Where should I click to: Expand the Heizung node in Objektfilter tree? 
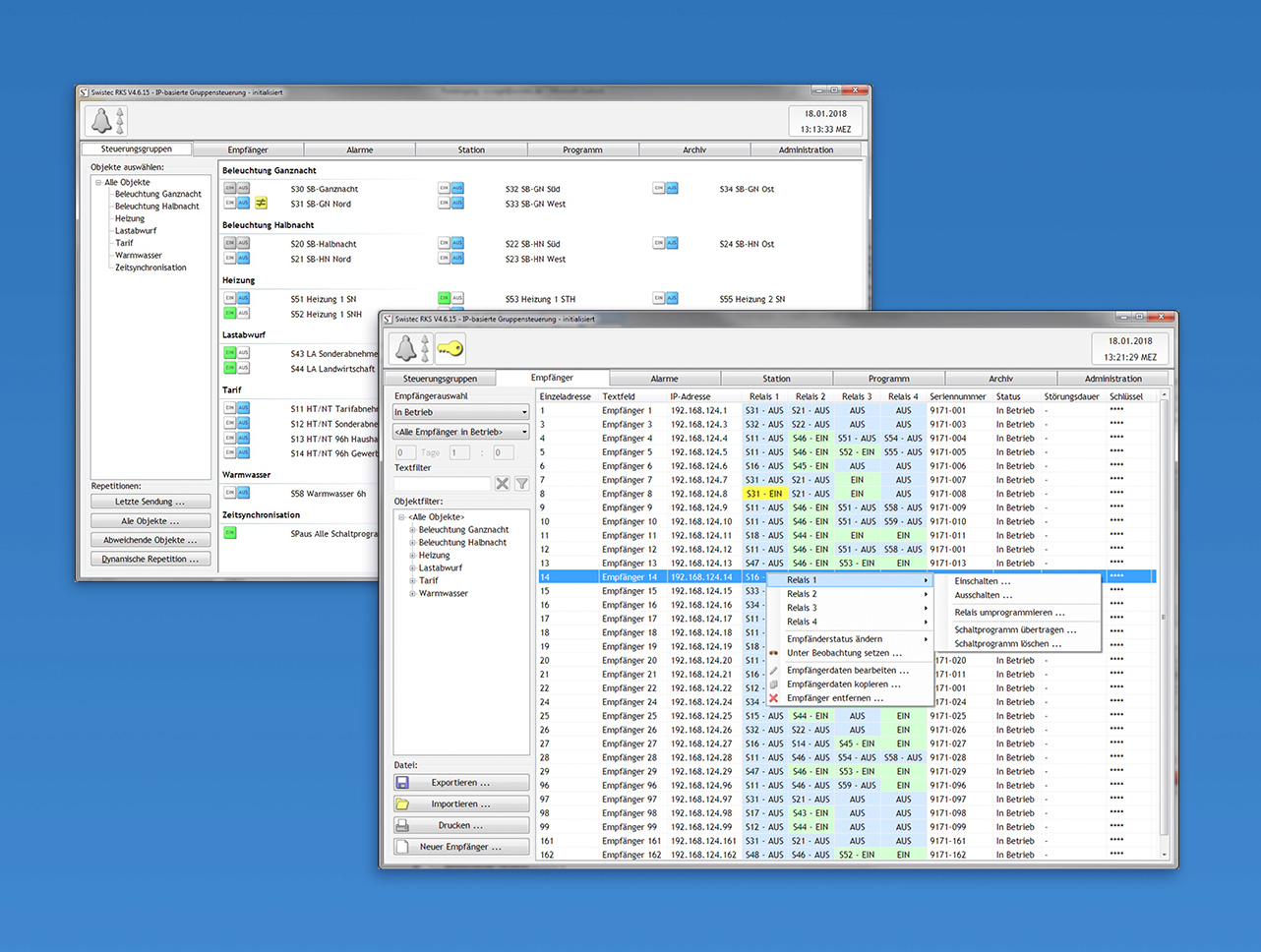pyautogui.click(x=412, y=556)
